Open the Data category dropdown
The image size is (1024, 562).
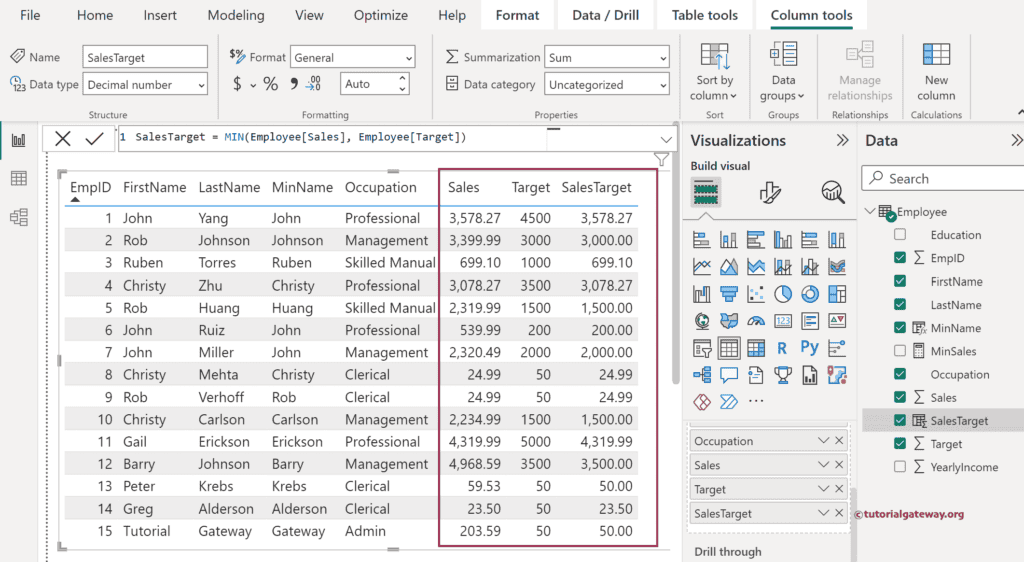(607, 84)
